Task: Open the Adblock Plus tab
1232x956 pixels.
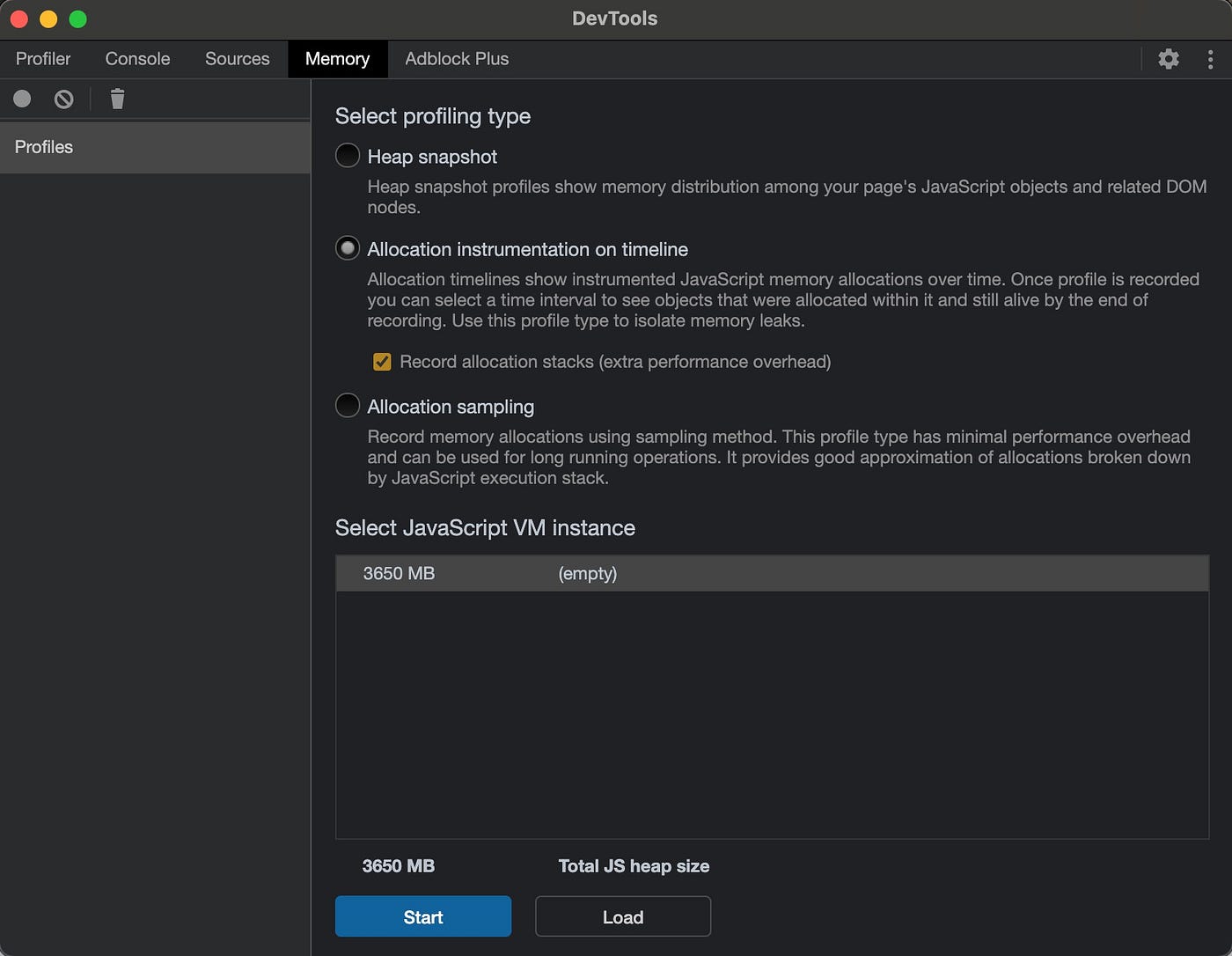Action: coord(457,59)
